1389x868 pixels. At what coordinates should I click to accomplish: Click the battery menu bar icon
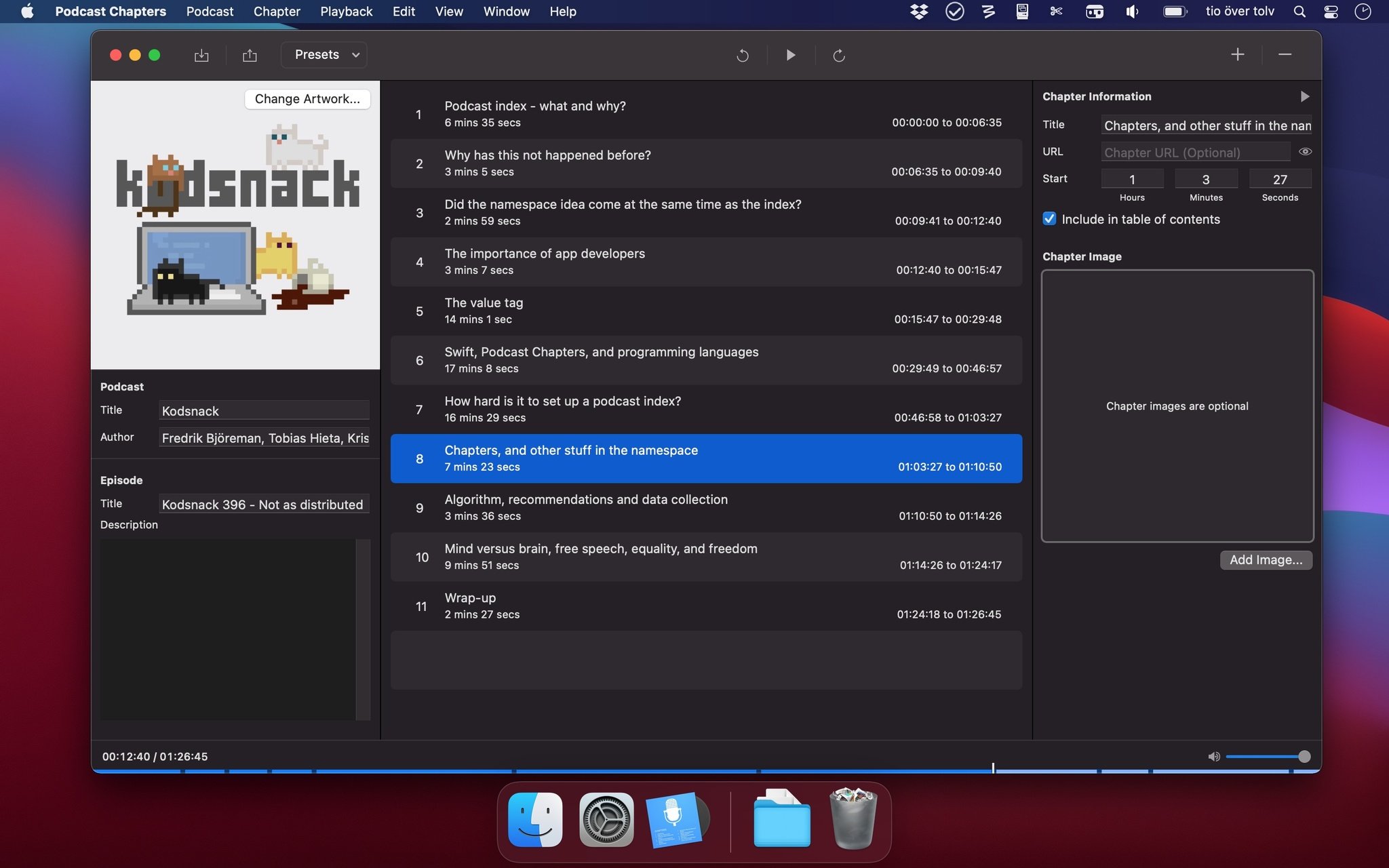[x=1175, y=12]
